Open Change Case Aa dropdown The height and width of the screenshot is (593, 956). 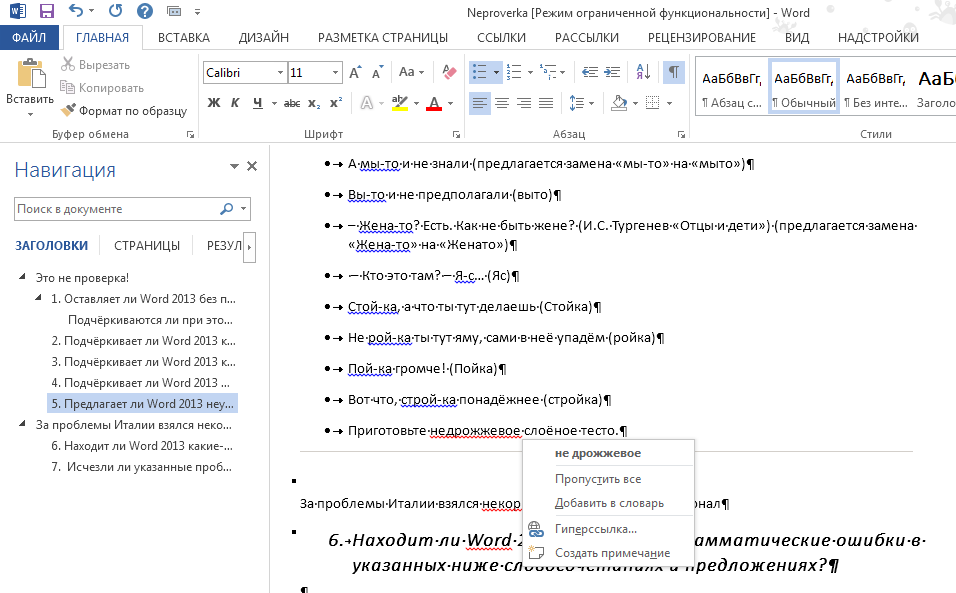click(411, 72)
